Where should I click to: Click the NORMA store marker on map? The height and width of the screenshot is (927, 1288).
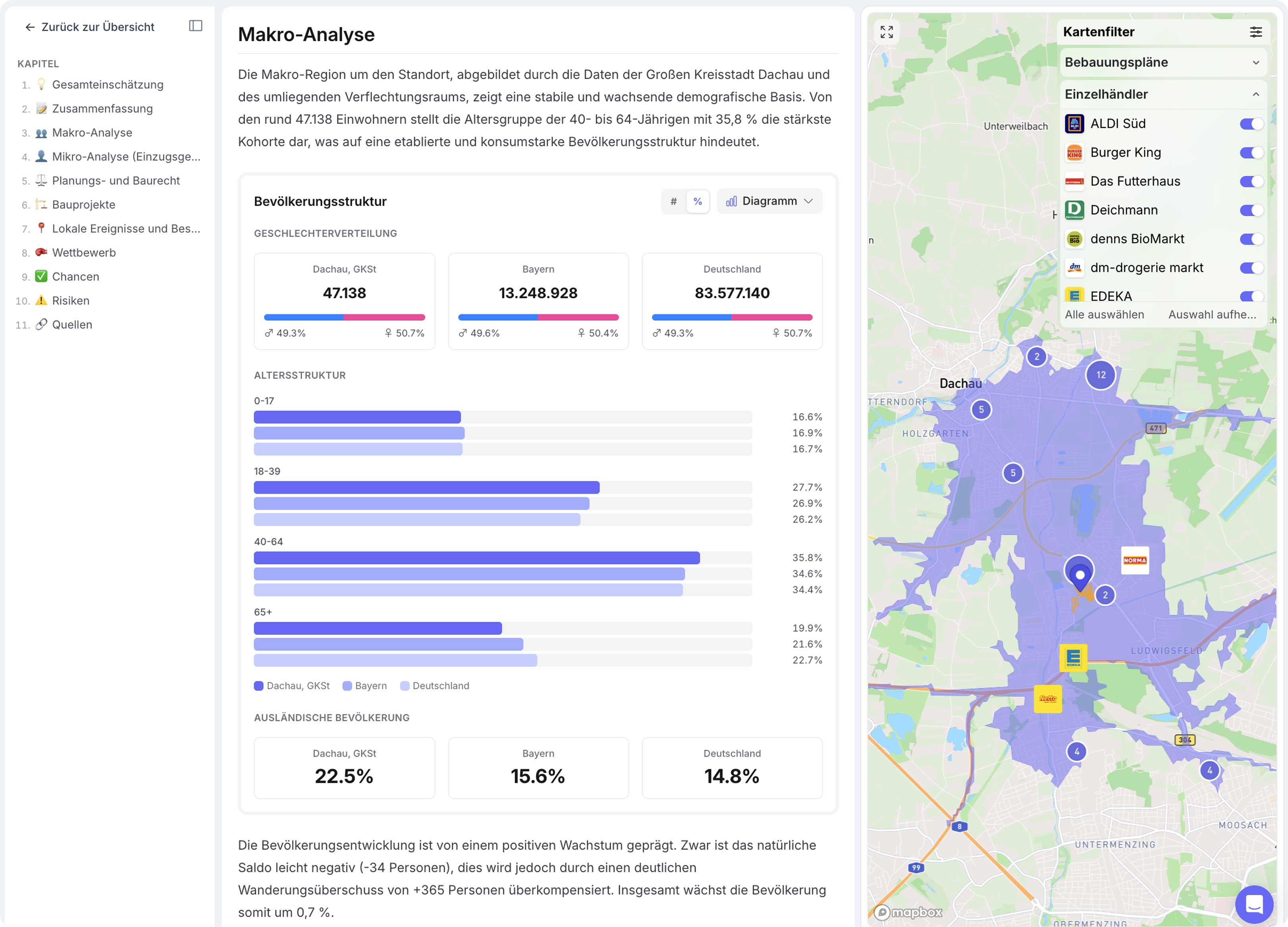pyautogui.click(x=1135, y=560)
